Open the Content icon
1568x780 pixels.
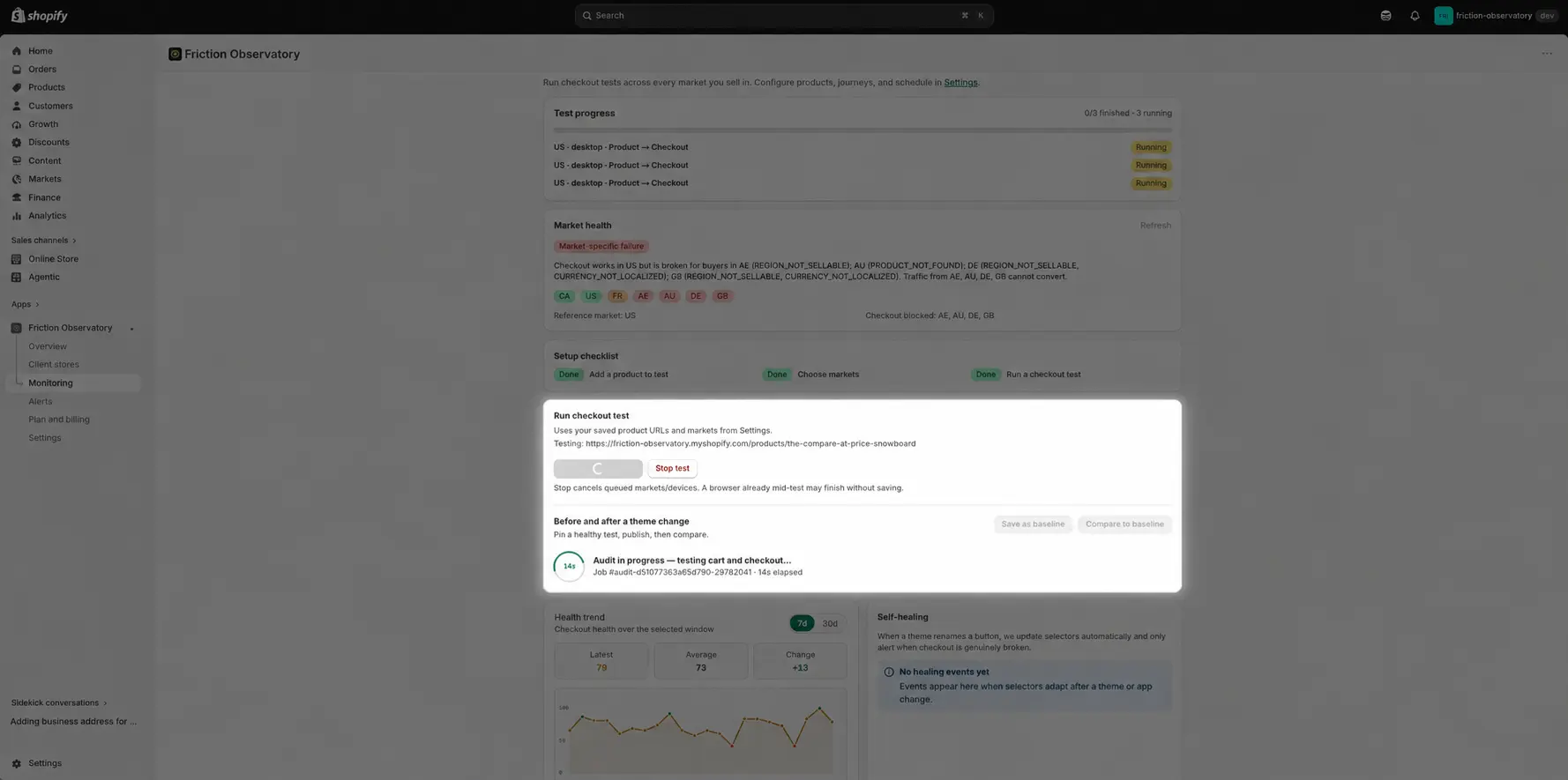point(16,160)
